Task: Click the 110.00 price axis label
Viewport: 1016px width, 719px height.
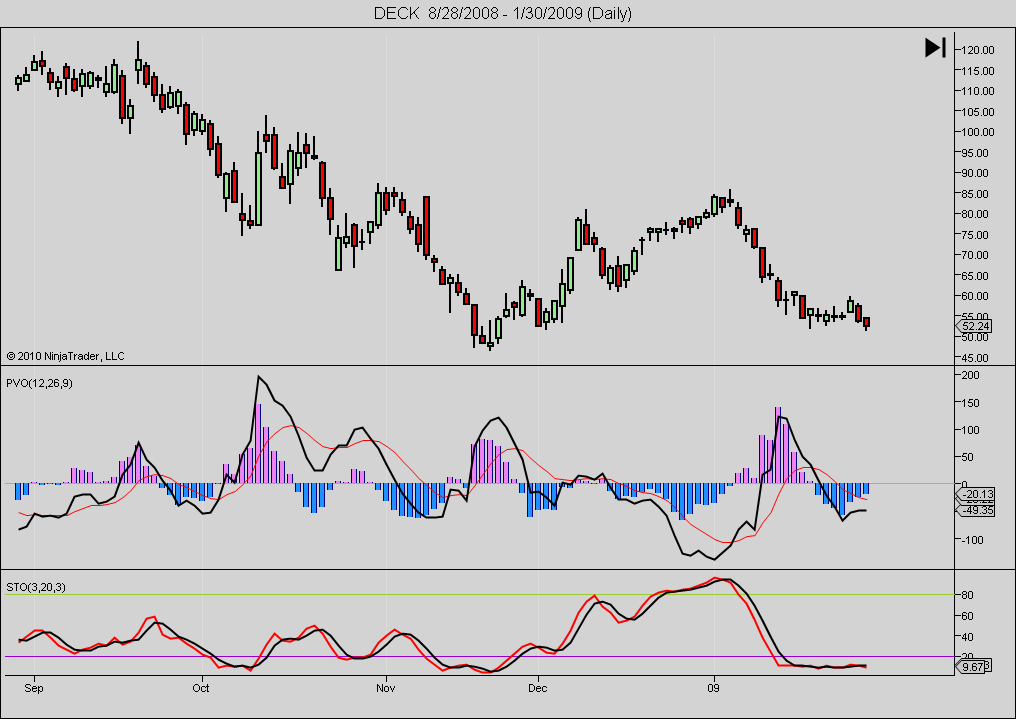Action: click(x=978, y=91)
